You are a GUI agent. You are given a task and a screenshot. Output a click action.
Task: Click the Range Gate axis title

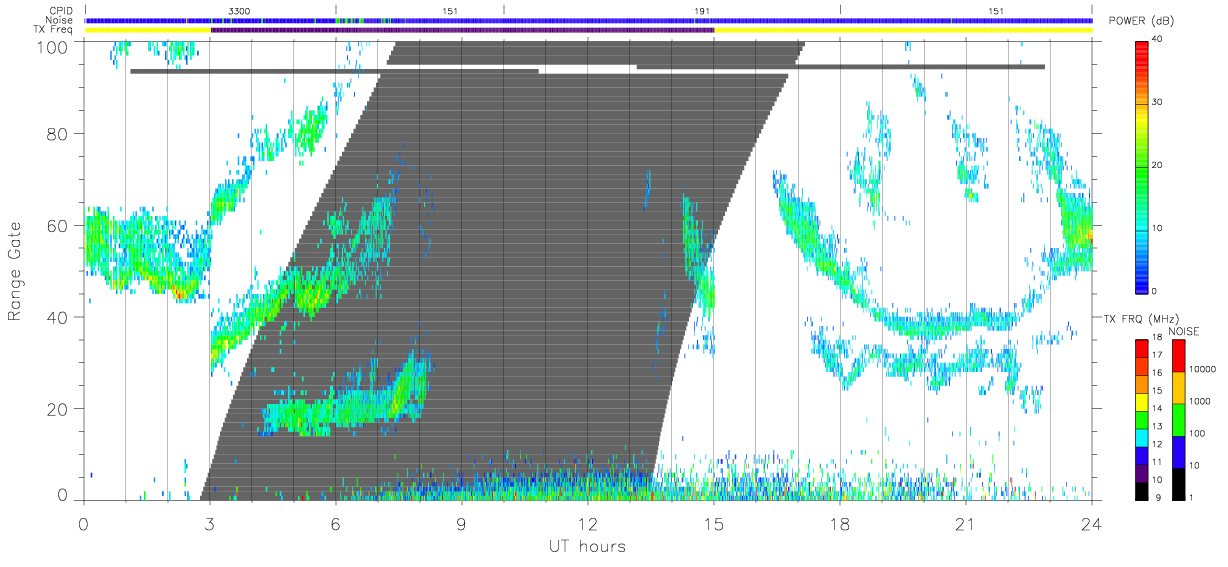15,271
